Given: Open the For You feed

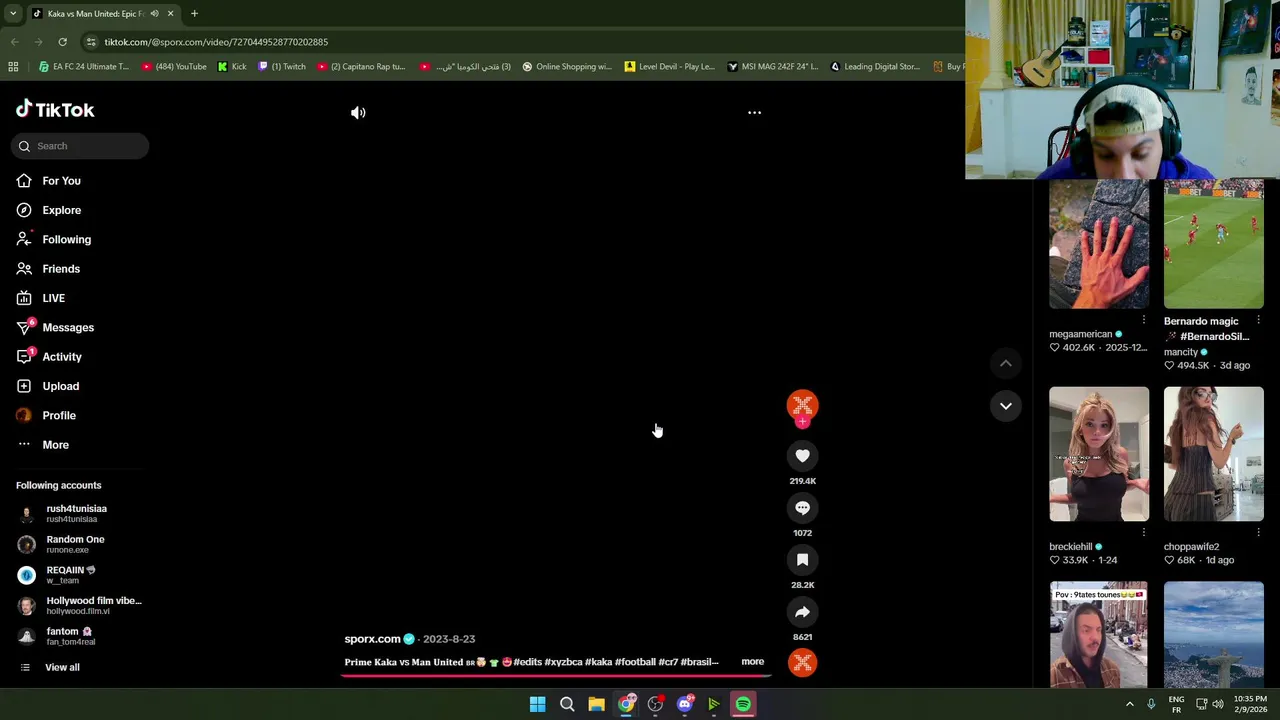Looking at the screenshot, I should (61, 181).
